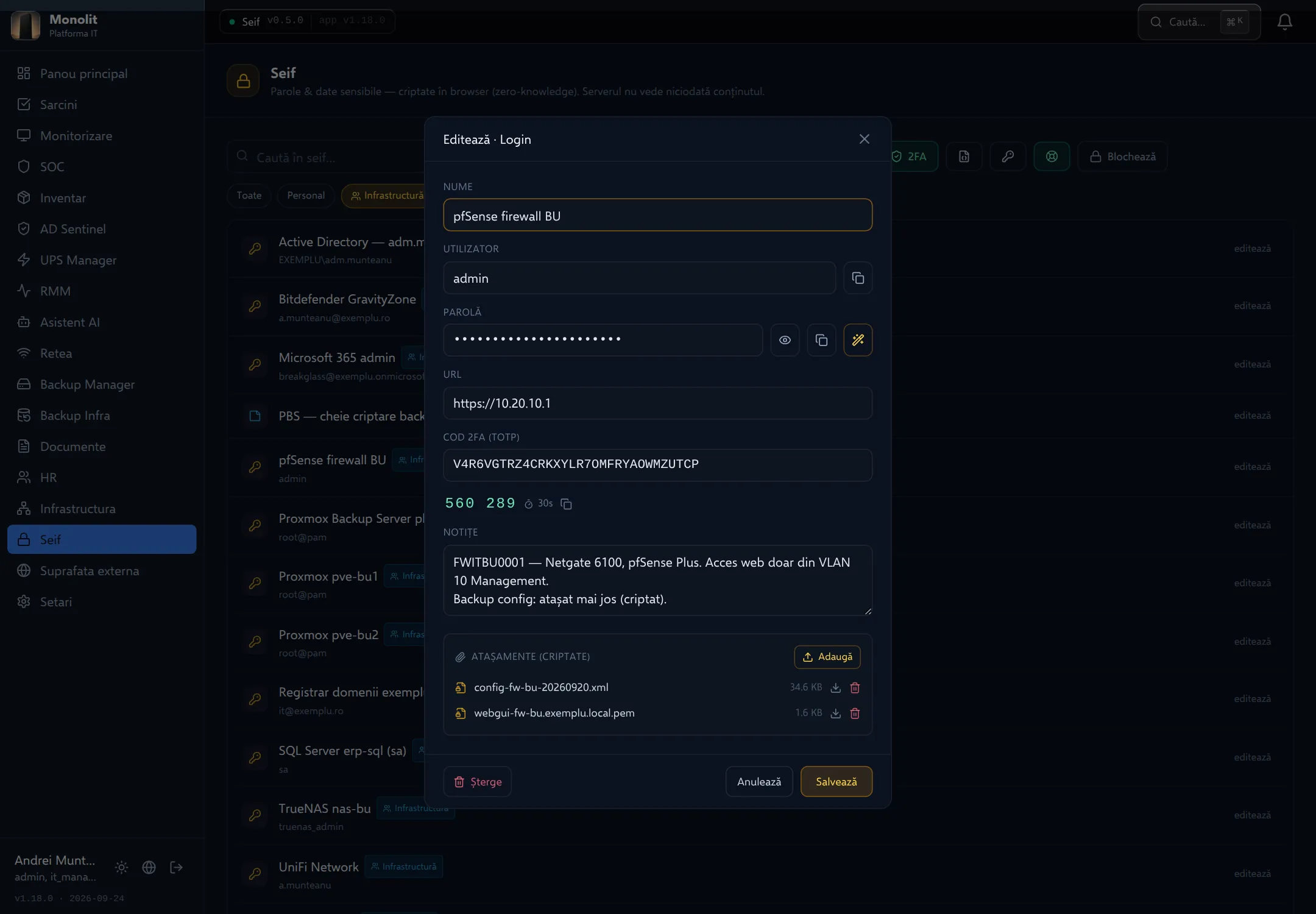Viewport: 1316px width, 914px height.
Task: Generate a new password with wand icon
Action: click(858, 340)
